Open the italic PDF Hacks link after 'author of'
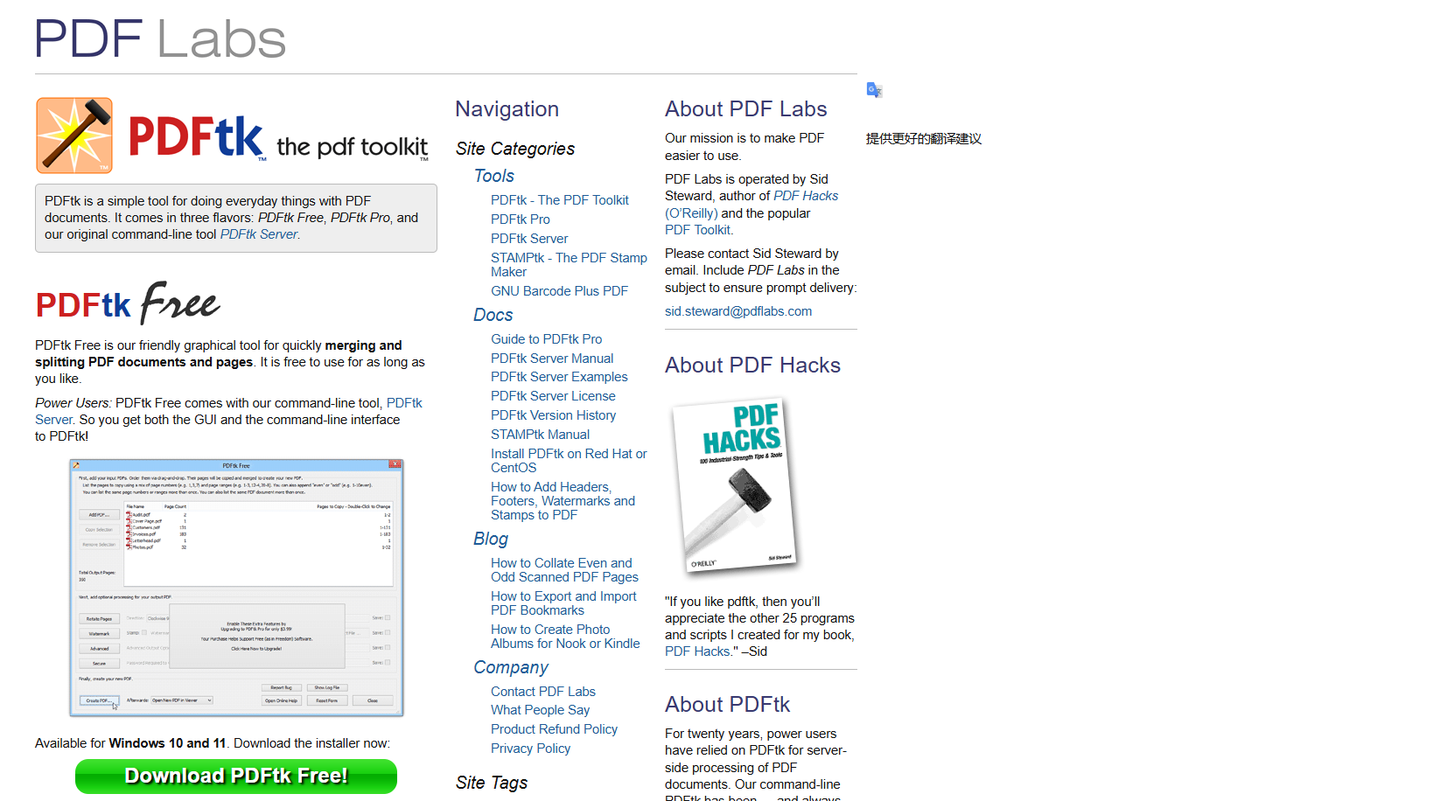1440x801 pixels. tap(806, 196)
